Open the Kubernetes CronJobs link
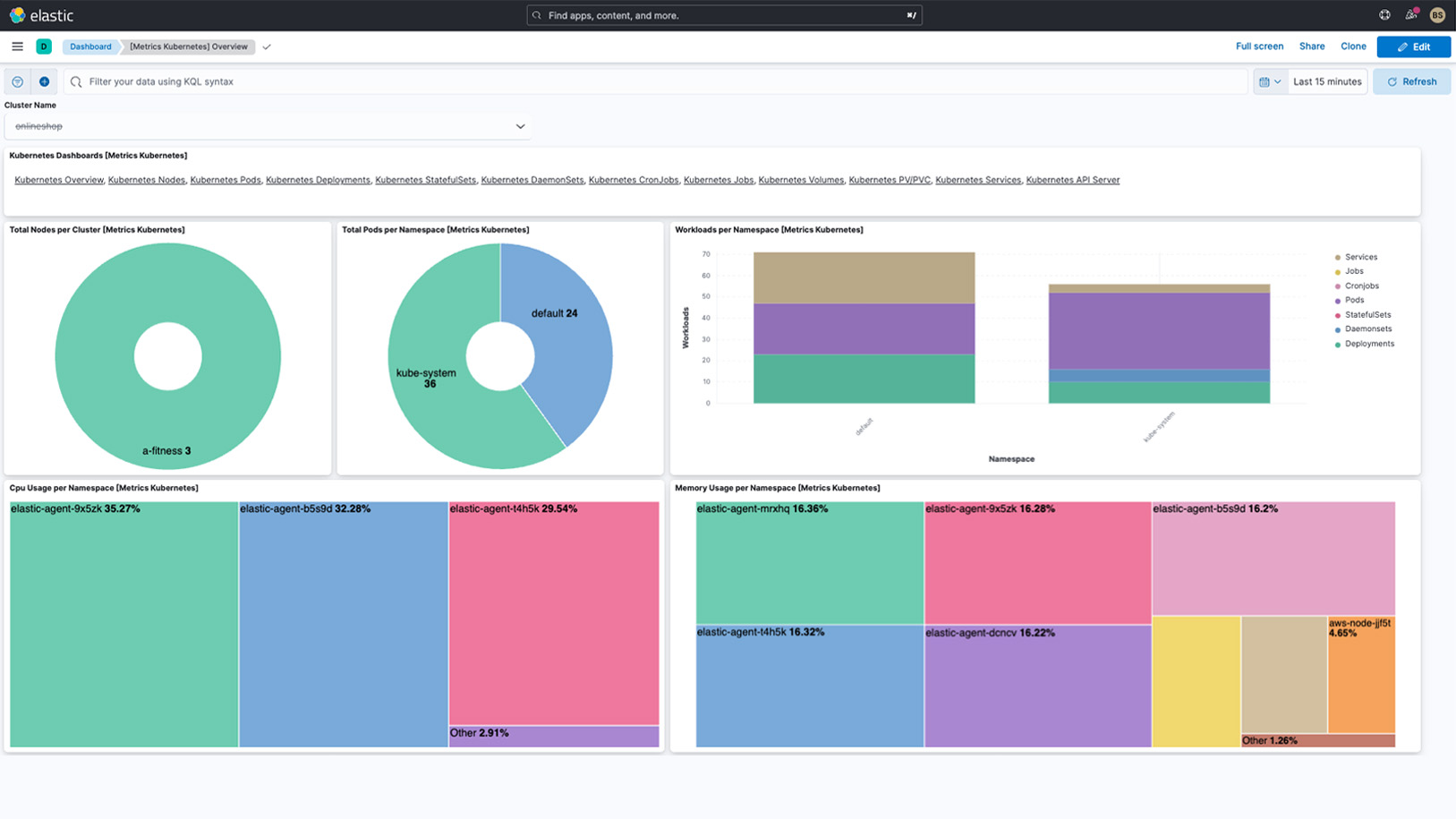 click(633, 180)
